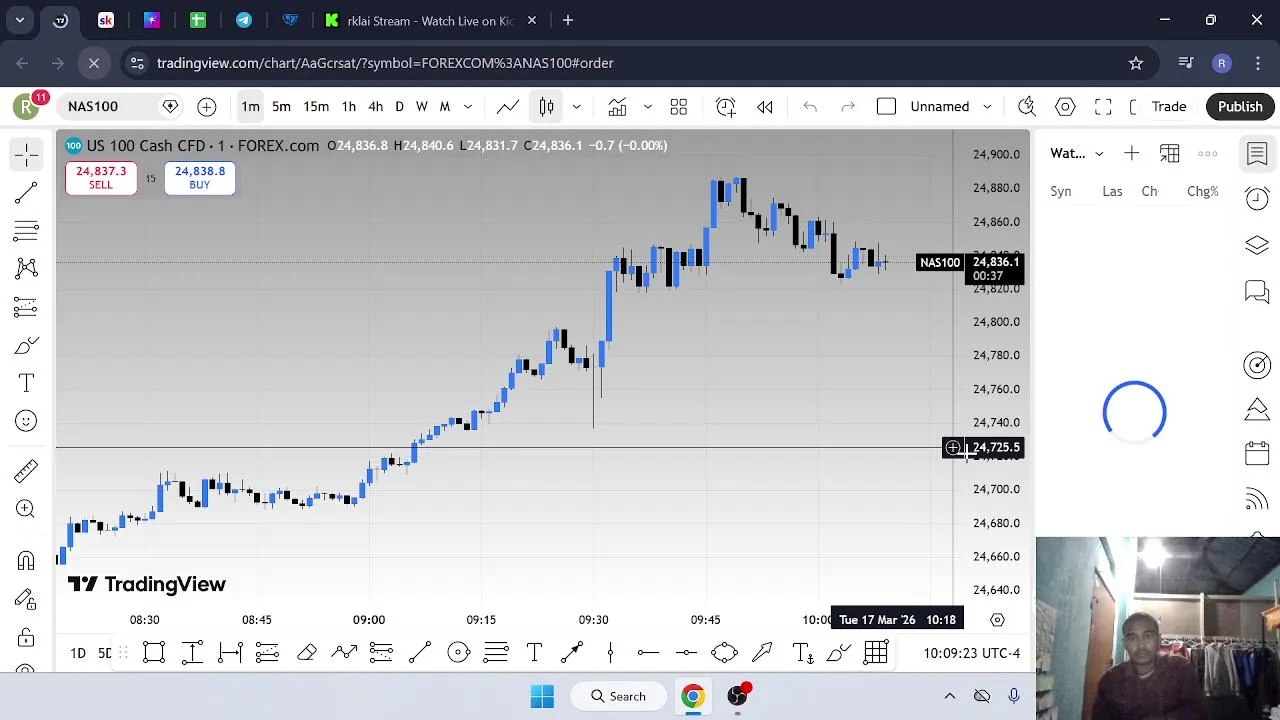1280x720 pixels.
Task: Undo the last chart action
Action: tap(810, 106)
